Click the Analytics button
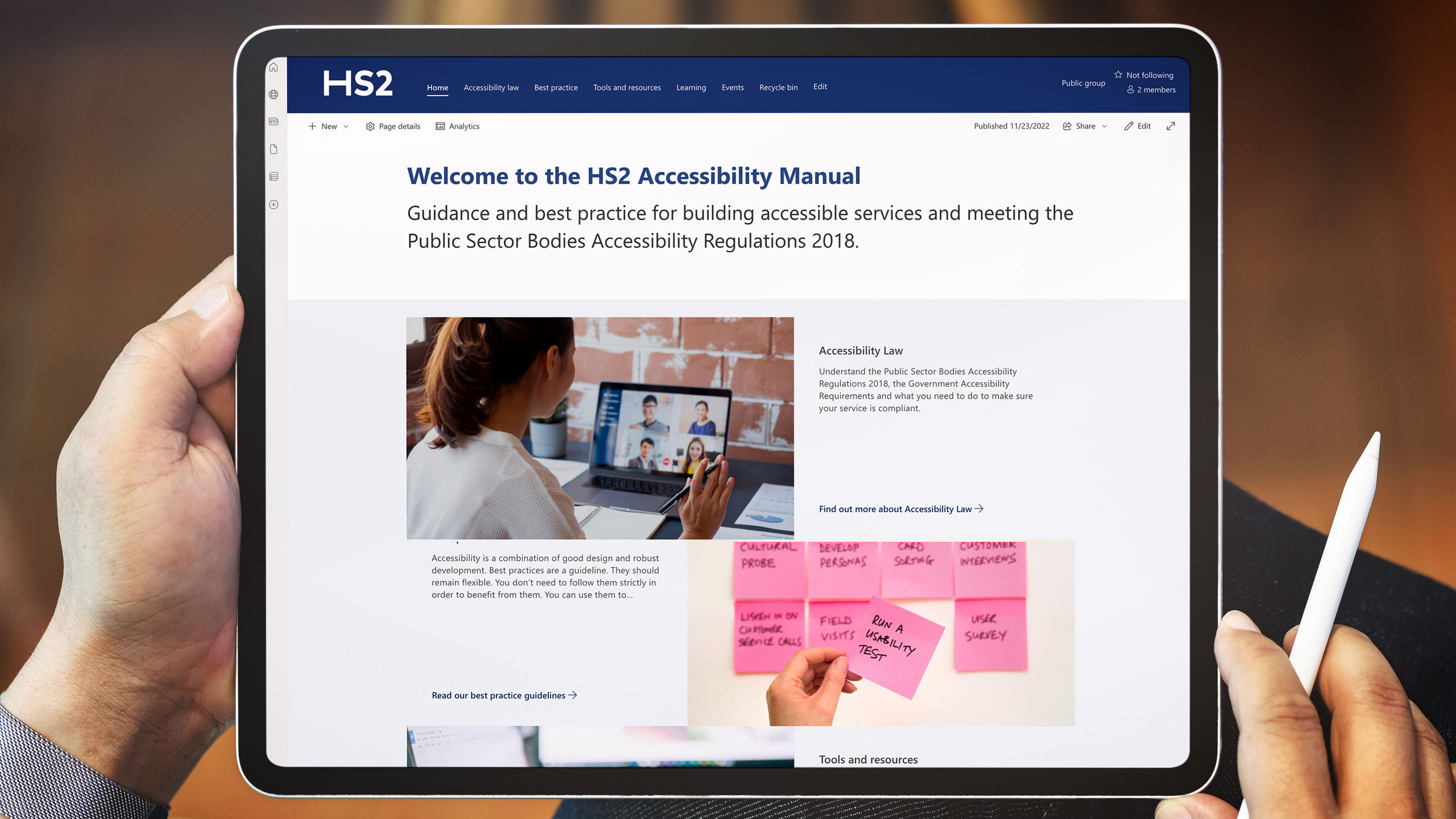The height and width of the screenshot is (819, 1456). click(x=457, y=126)
